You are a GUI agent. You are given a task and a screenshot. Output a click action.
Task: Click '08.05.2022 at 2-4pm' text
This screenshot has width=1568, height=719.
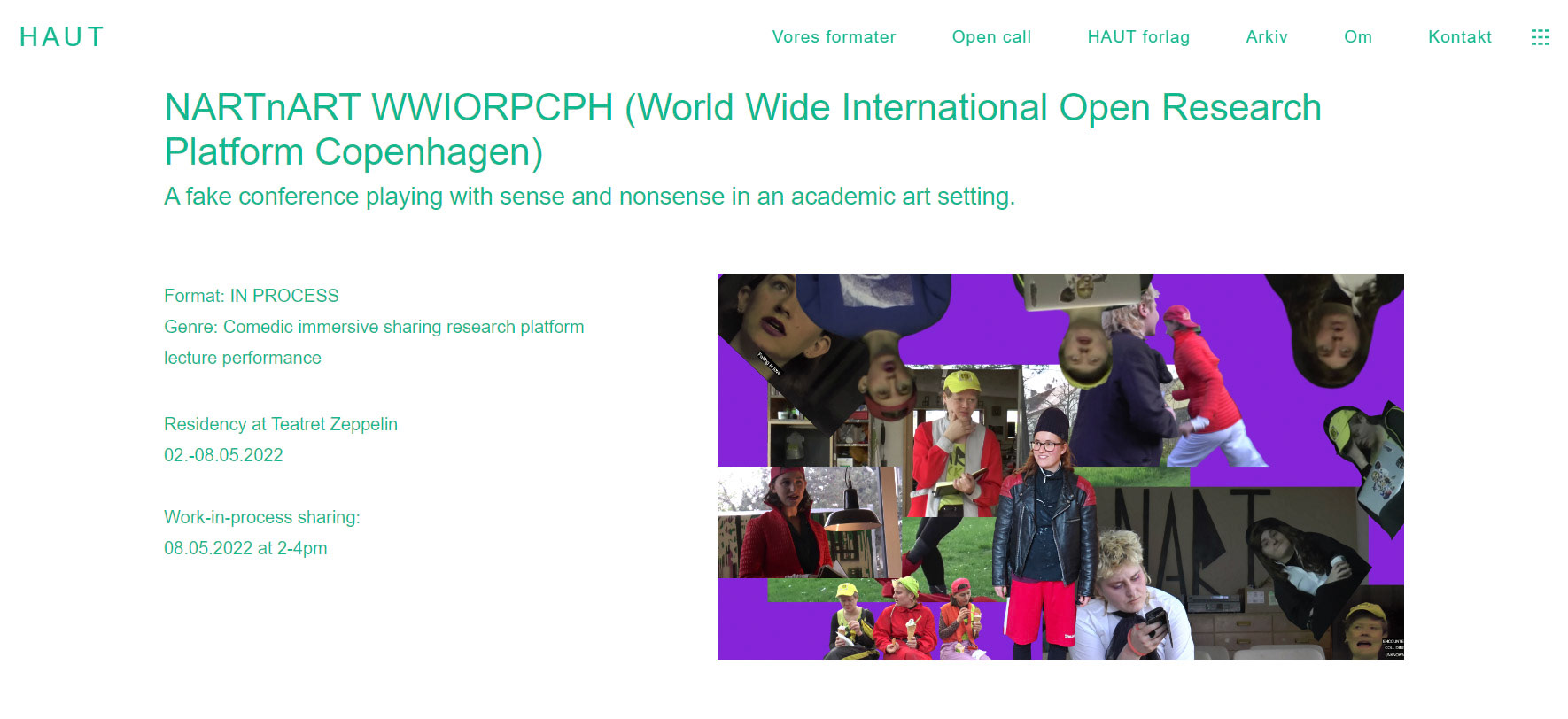[x=245, y=548]
